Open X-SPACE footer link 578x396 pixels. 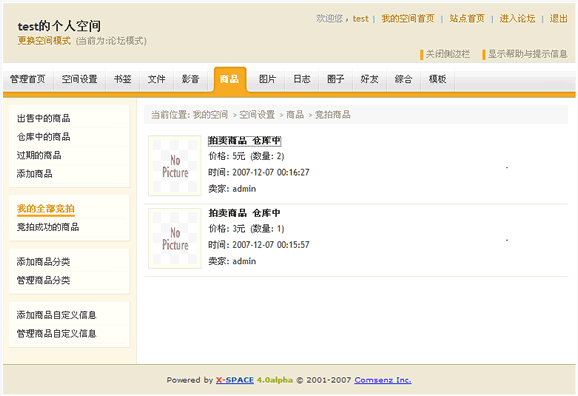click(x=235, y=380)
